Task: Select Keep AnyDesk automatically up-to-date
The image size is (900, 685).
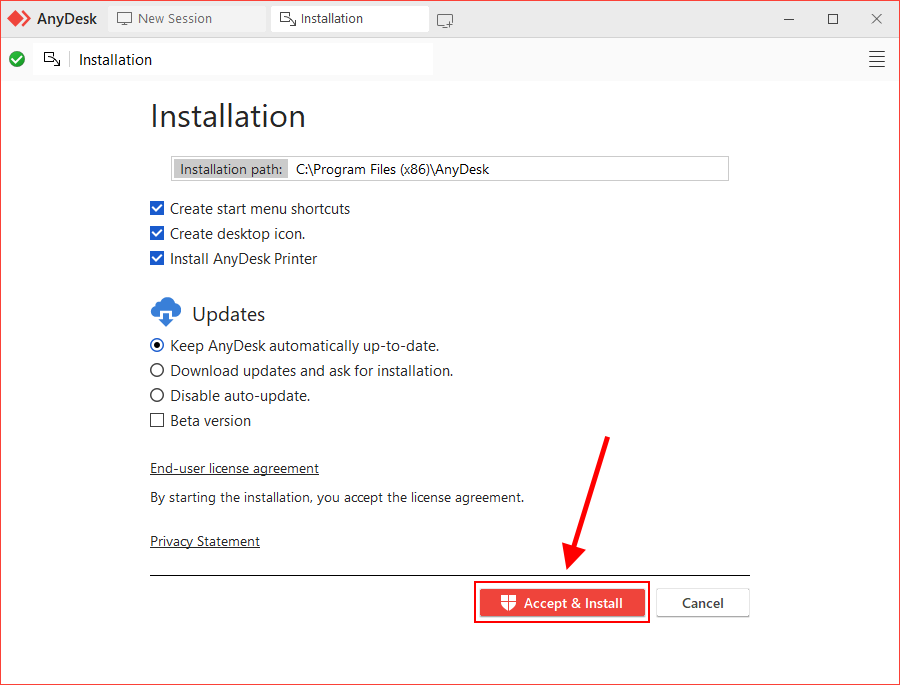Action: tap(157, 345)
